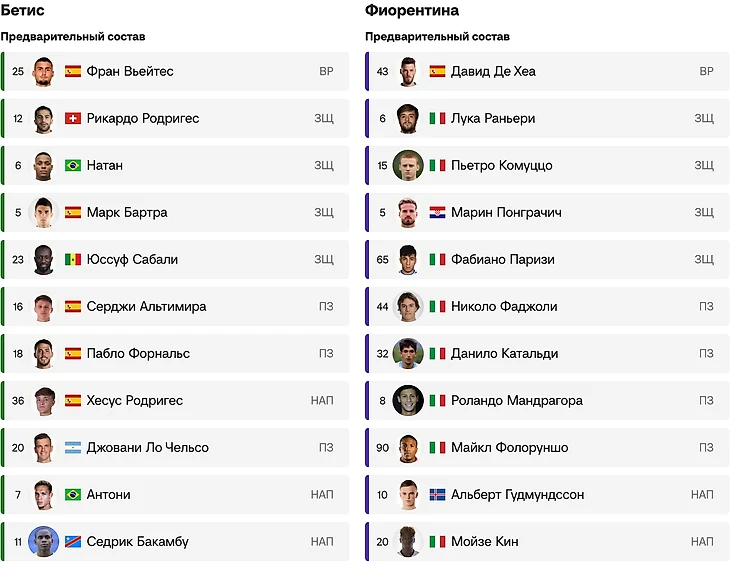Select the Пабло Форнальс lineup row

pyautogui.click(x=175, y=353)
